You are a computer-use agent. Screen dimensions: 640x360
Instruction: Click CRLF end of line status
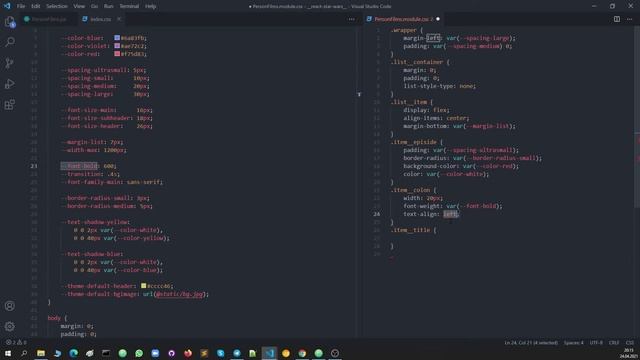tap(614, 343)
